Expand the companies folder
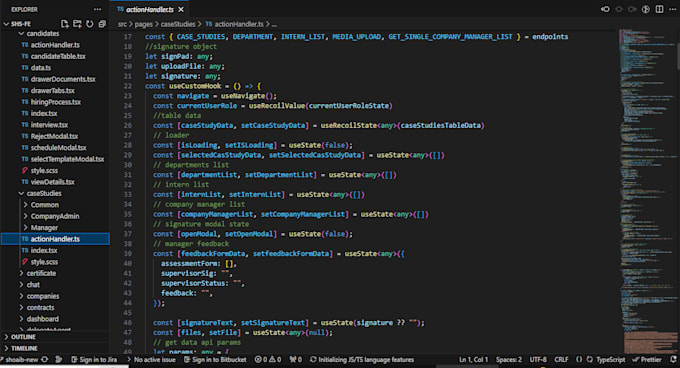This screenshot has height=368, width=680. tap(21, 296)
